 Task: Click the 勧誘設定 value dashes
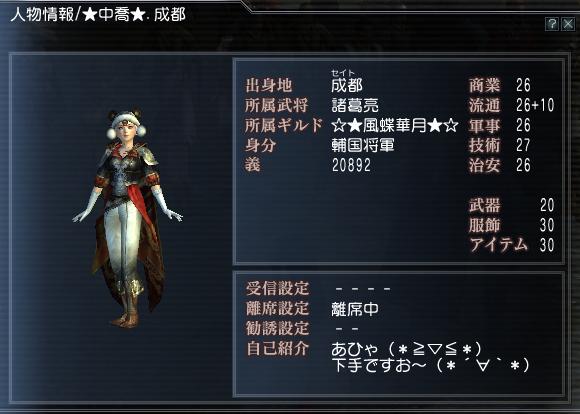(347, 329)
